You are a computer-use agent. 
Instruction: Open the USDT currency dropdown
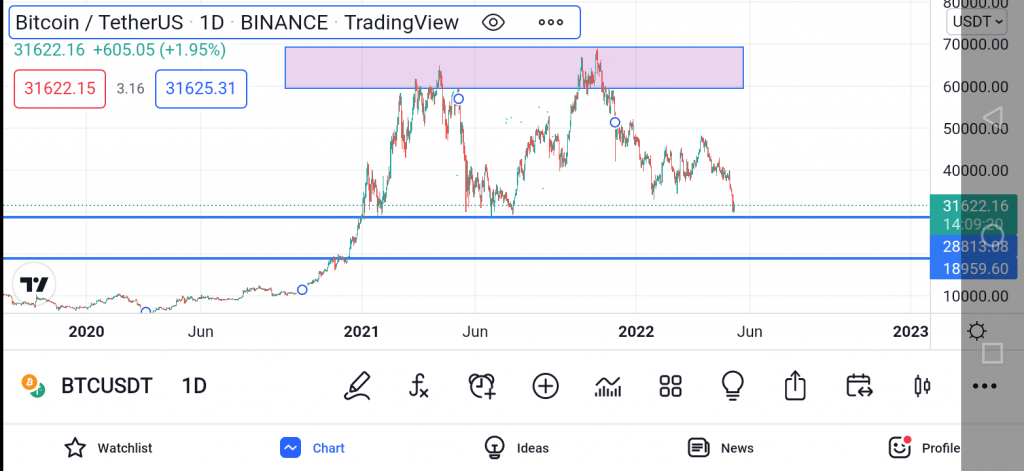click(x=978, y=22)
